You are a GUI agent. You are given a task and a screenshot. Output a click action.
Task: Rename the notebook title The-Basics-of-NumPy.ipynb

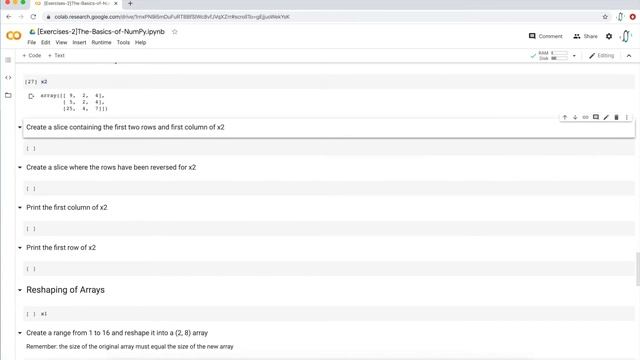[x=101, y=32]
